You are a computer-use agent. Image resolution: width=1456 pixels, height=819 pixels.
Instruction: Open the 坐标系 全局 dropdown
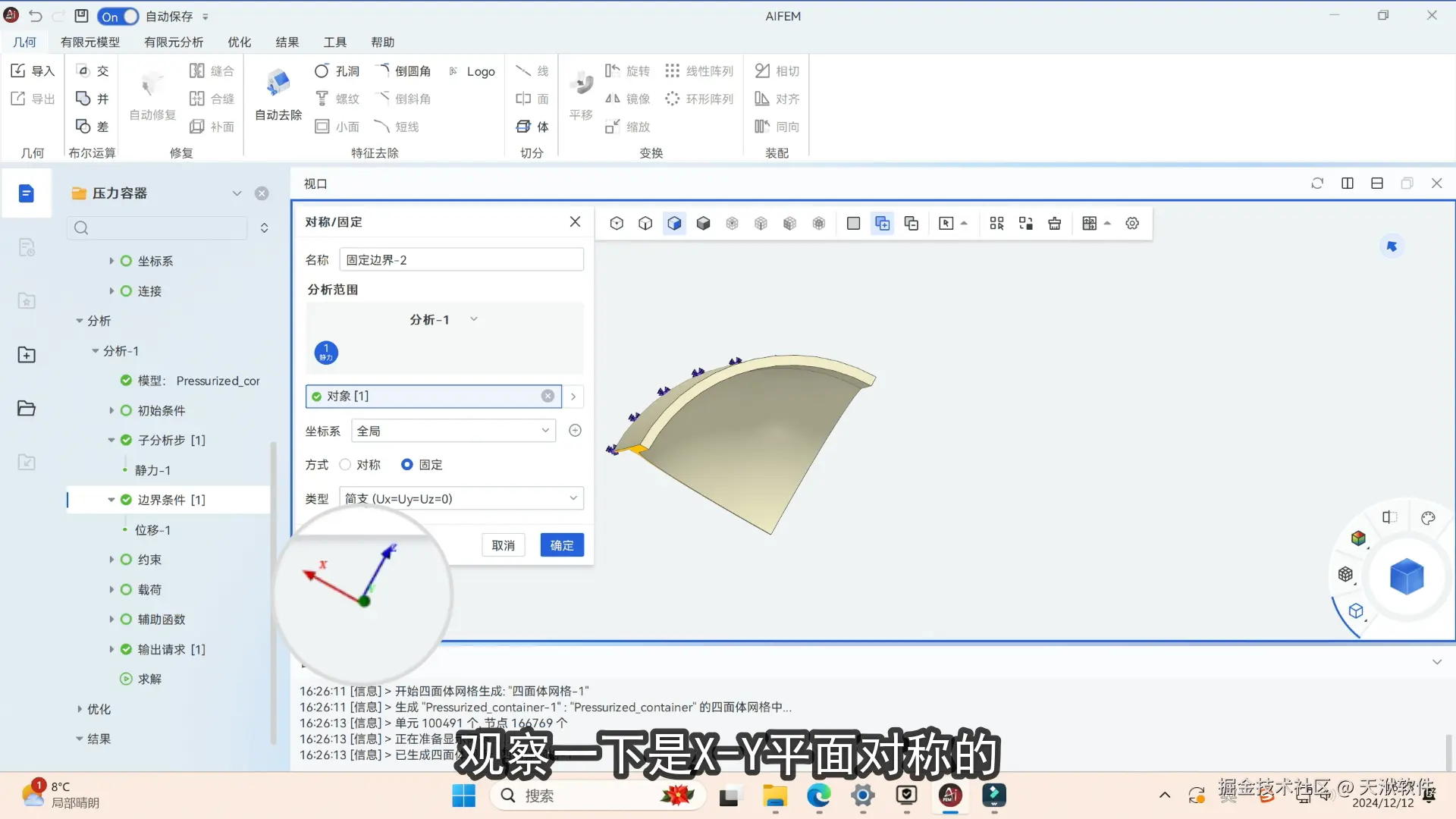pyautogui.click(x=453, y=431)
